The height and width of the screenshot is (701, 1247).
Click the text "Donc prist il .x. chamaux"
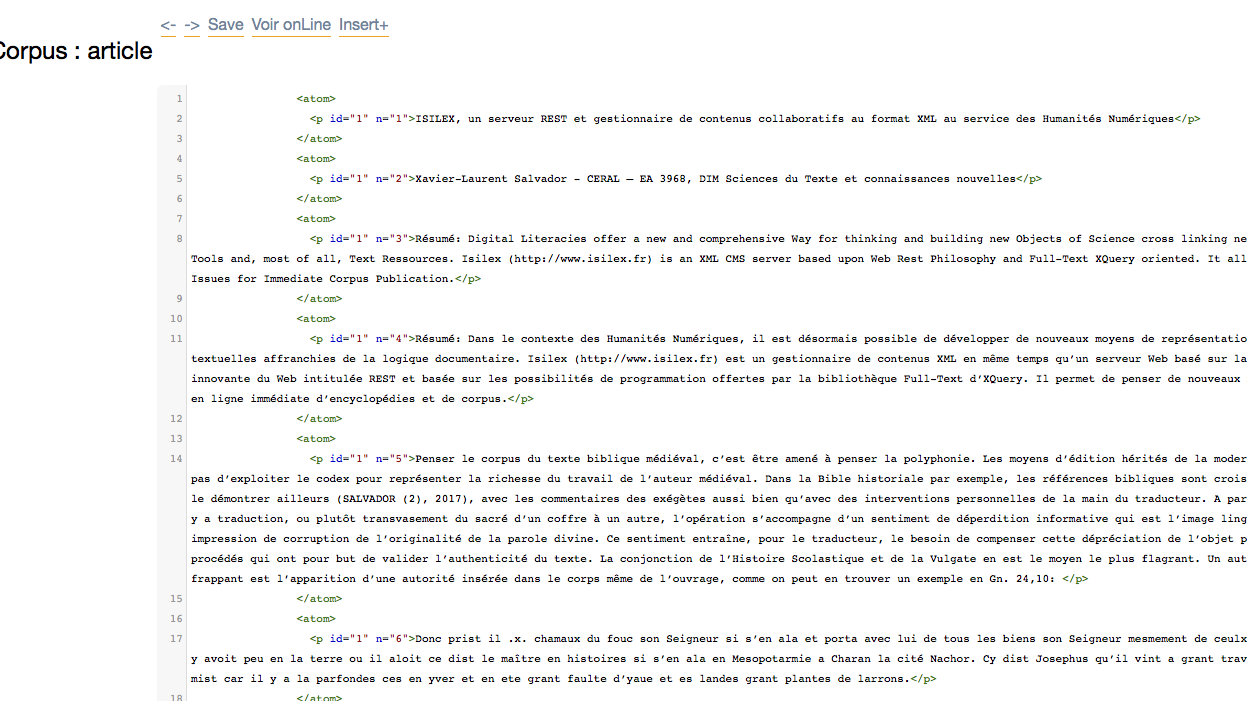click(498, 639)
